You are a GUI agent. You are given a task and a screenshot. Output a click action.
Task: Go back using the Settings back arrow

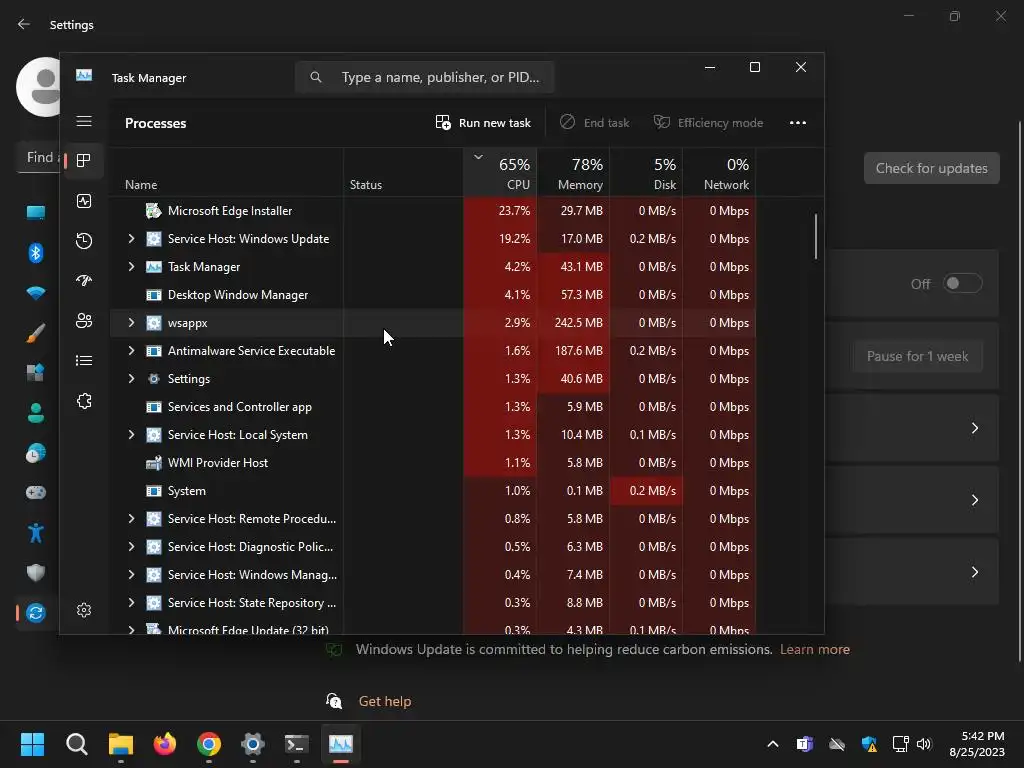24,24
